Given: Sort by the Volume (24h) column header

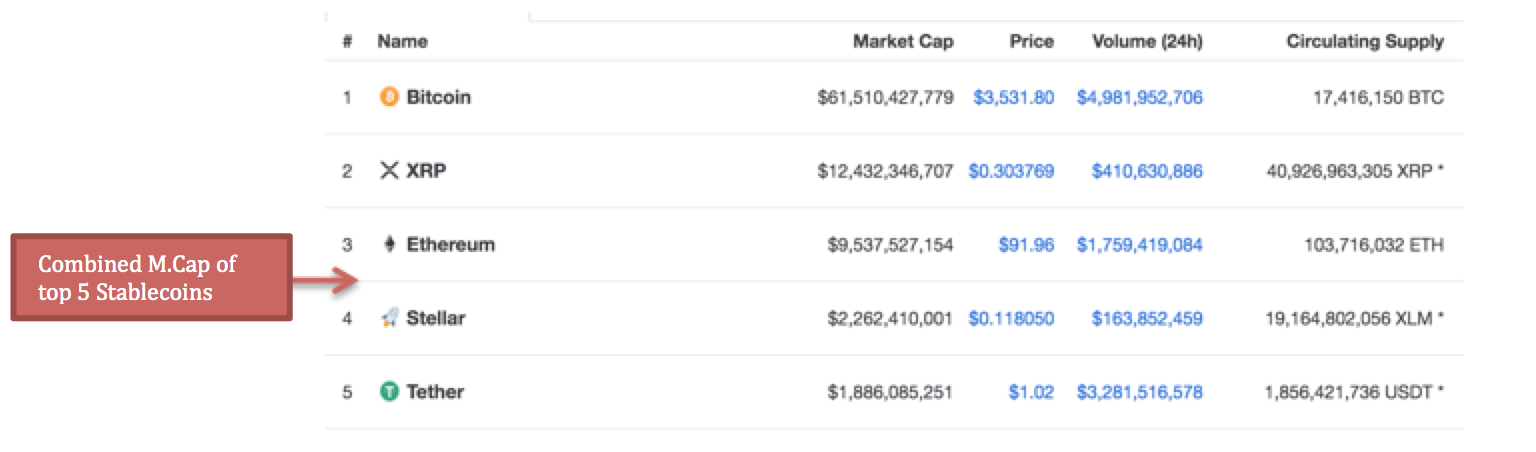Looking at the screenshot, I should 1147,41.
